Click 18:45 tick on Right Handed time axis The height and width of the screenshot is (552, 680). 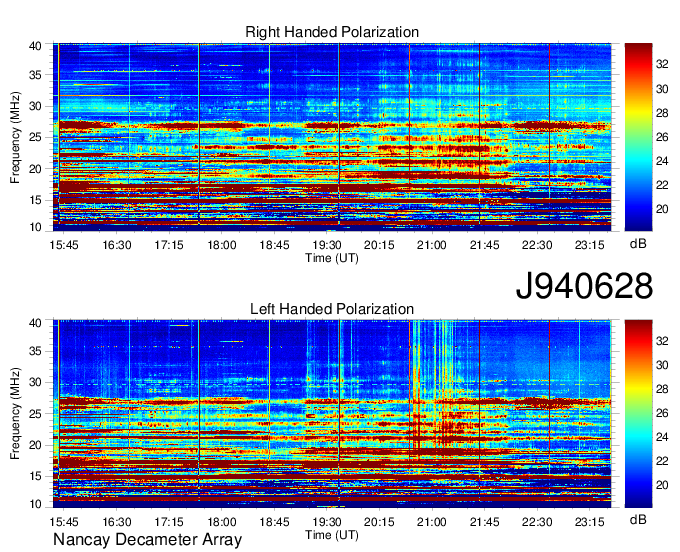click(274, 245)
